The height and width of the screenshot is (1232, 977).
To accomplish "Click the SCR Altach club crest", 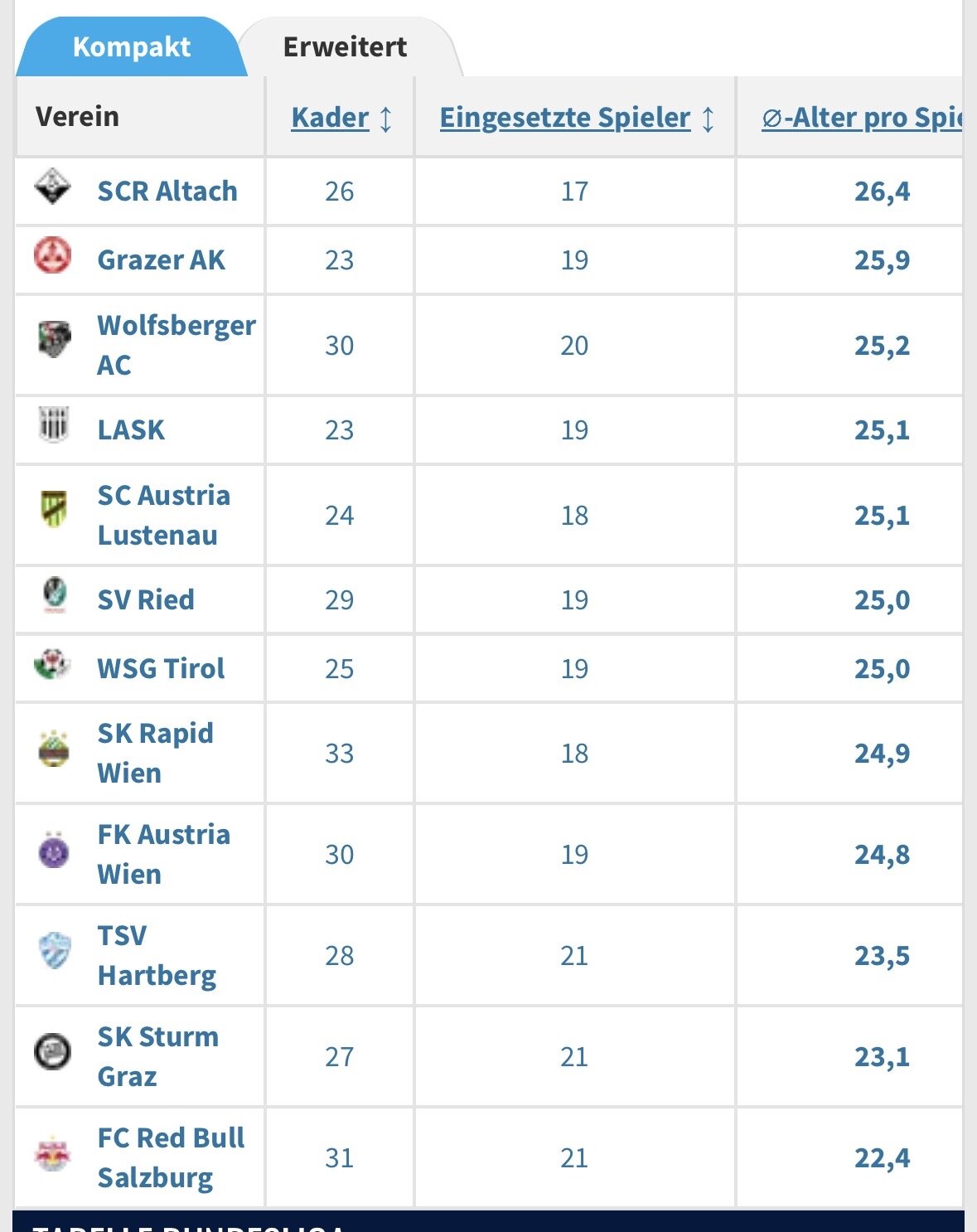I will coord(52,187).
